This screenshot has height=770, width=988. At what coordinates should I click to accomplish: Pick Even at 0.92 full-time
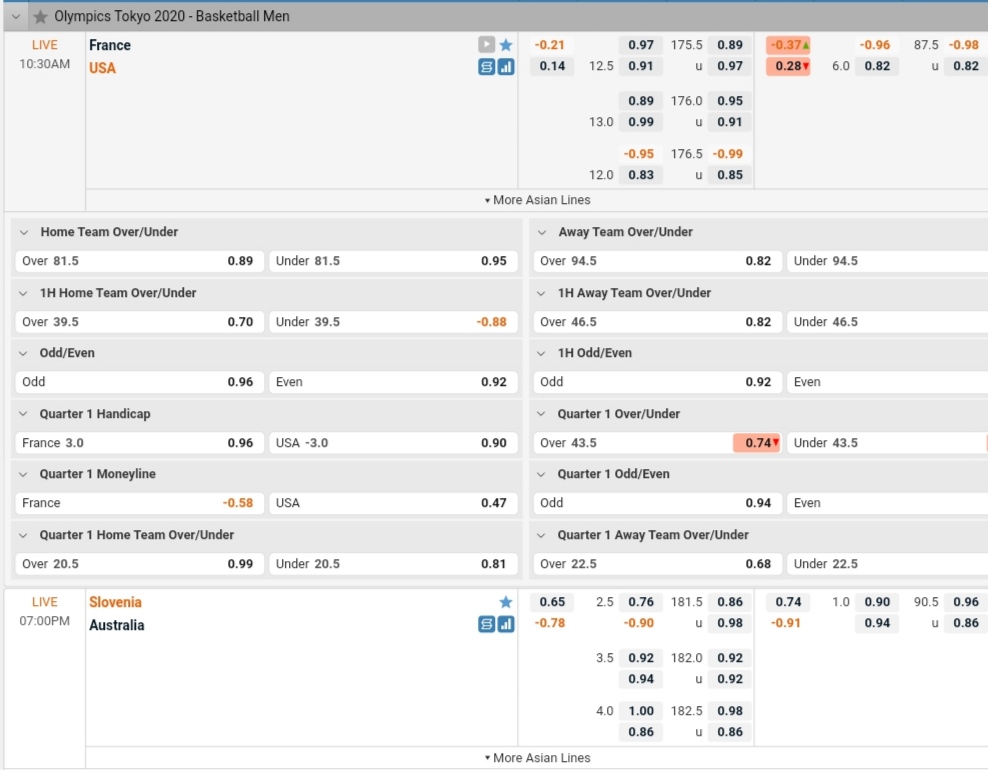393,382
